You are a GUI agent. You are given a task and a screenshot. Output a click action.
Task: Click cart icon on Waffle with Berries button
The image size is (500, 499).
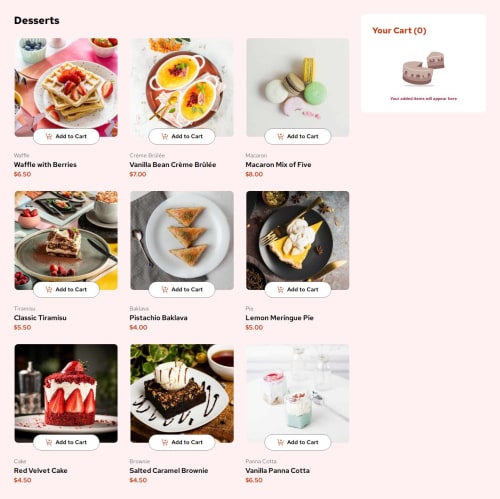49,136
